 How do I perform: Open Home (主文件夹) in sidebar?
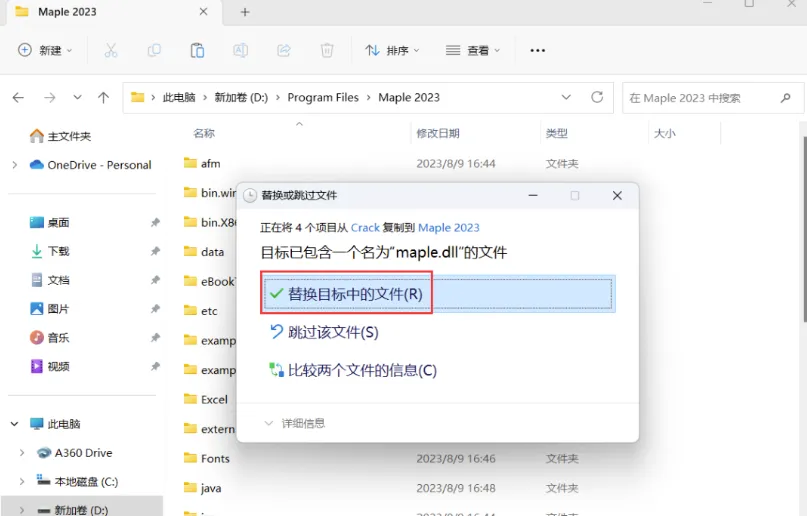click(x=60, y=136)
